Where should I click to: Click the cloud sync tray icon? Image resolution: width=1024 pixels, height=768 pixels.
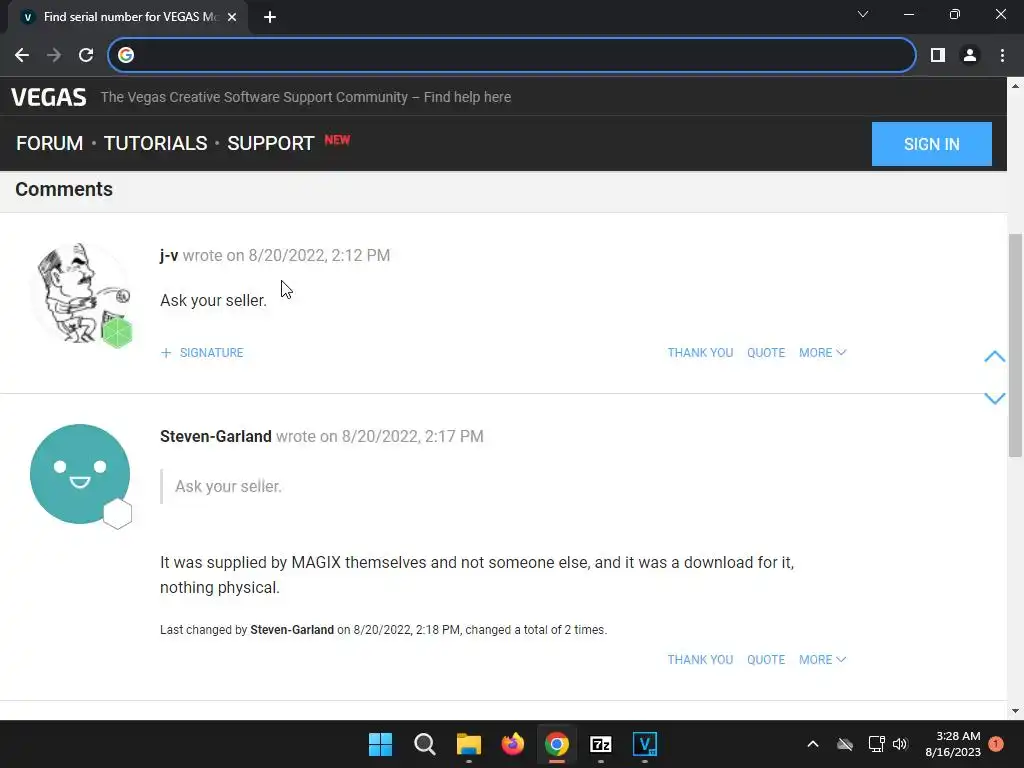(845, 744)
